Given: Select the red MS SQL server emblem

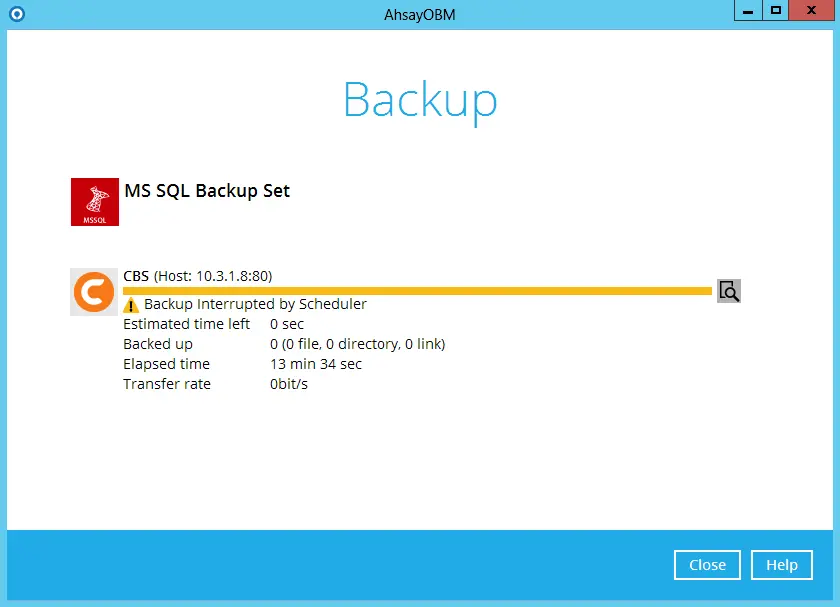Looking at the screenshot, I should click(94, 201).
